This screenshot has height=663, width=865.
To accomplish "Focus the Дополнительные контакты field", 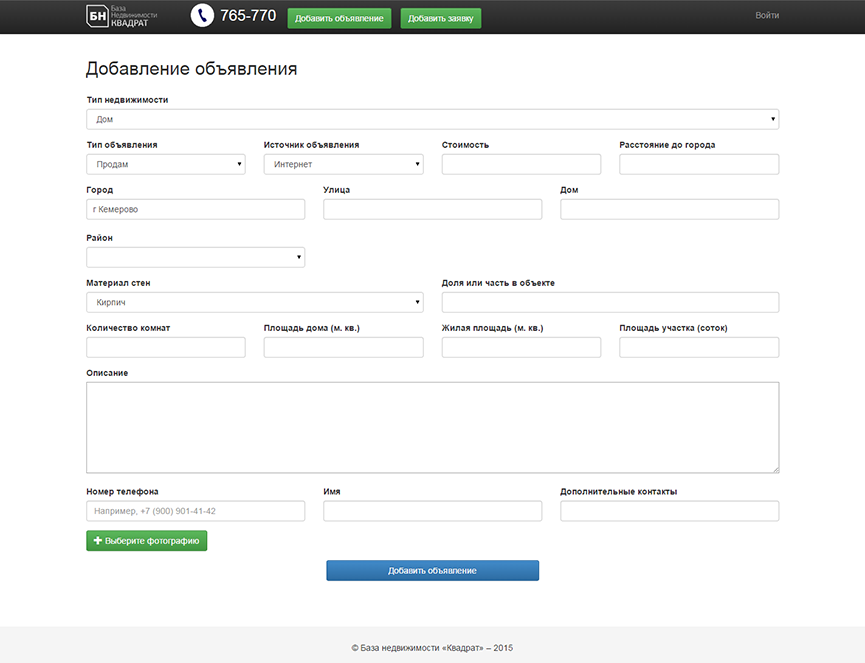I will (670, 511).
